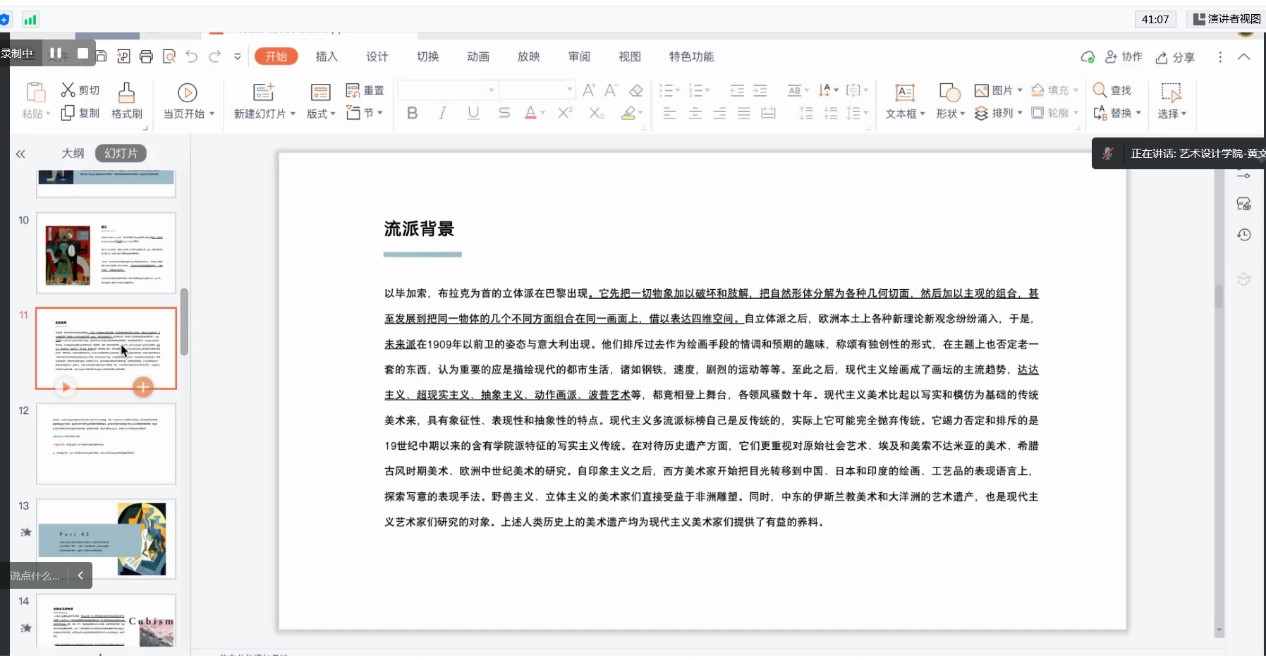Click the Find (查找) magnifier icon
Image resolution: width=1266 pixels, height=660 pixels.
pos(1100,90)
